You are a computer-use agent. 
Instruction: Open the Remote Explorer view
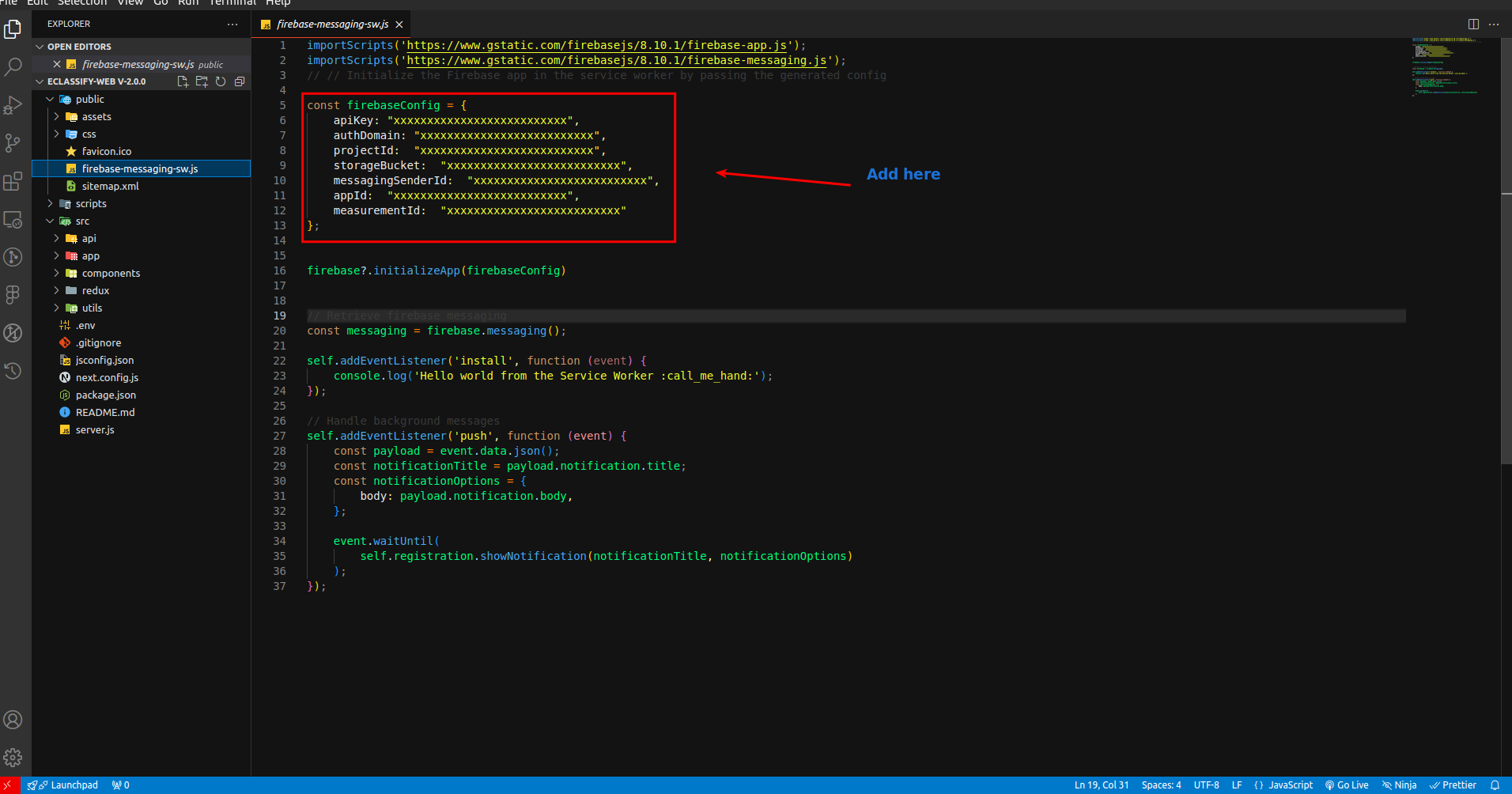pyautogui.click(x=13, y=220)
